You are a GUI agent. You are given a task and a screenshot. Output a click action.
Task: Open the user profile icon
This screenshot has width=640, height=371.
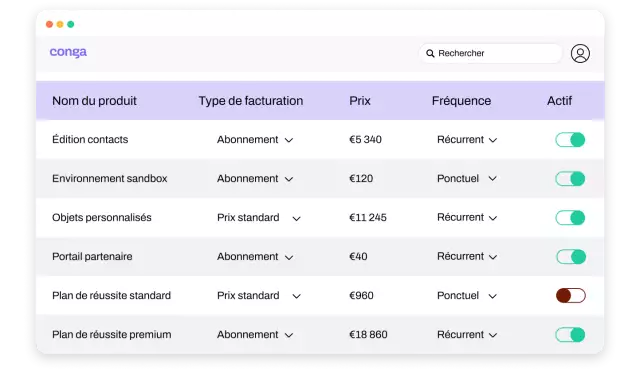click(x=580, y=53)
